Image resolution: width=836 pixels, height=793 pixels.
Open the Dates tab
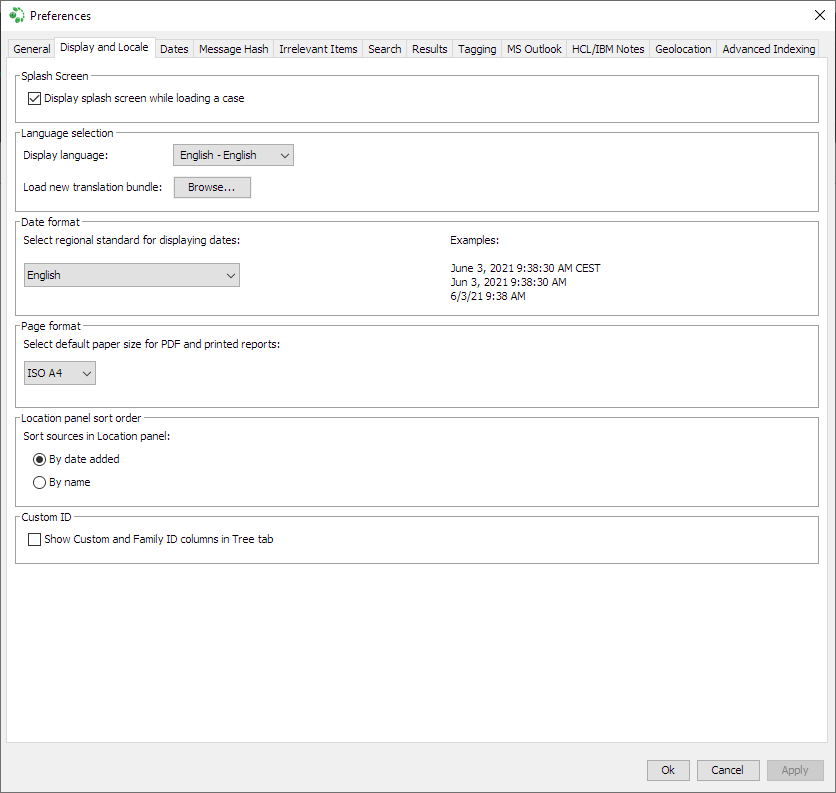tap(173, 48)
